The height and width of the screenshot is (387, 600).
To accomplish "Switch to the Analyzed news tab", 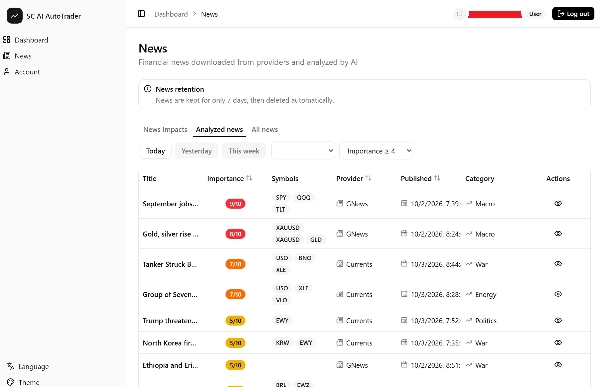I will click(x=219, y=129).
